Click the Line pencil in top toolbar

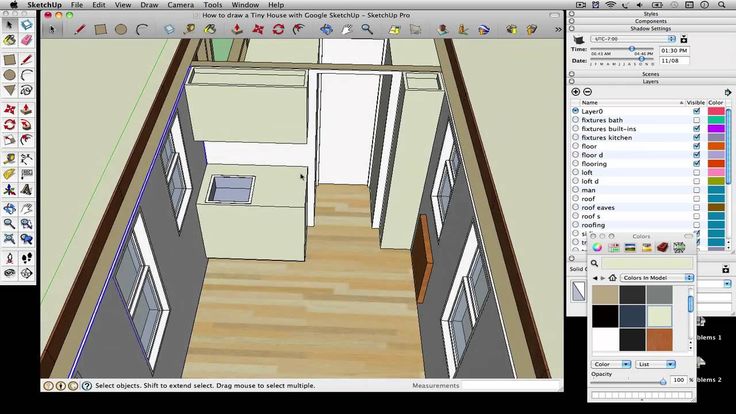coord(80,30)
